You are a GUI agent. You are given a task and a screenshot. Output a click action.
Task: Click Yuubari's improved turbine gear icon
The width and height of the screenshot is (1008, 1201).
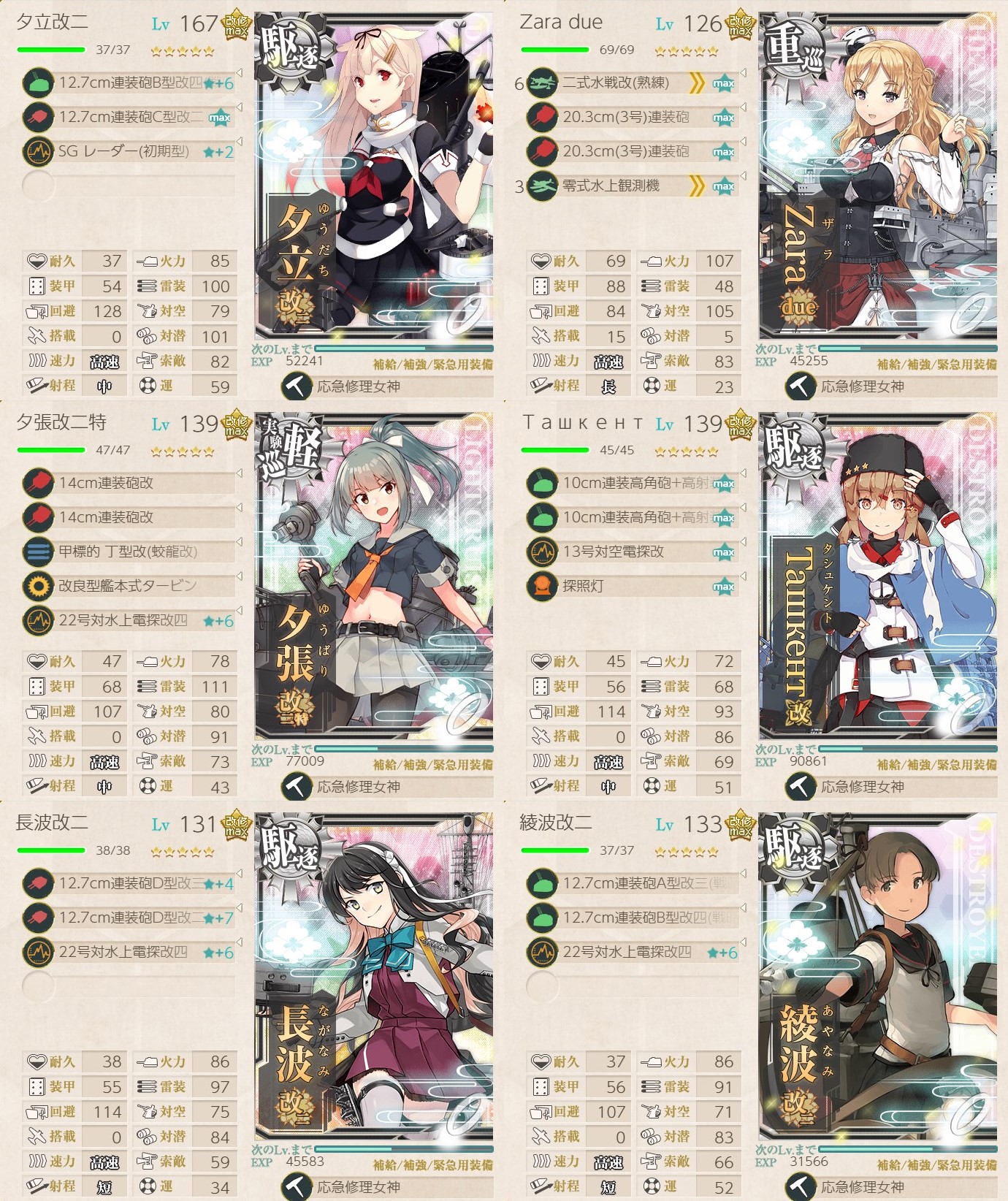pos(38,586)
